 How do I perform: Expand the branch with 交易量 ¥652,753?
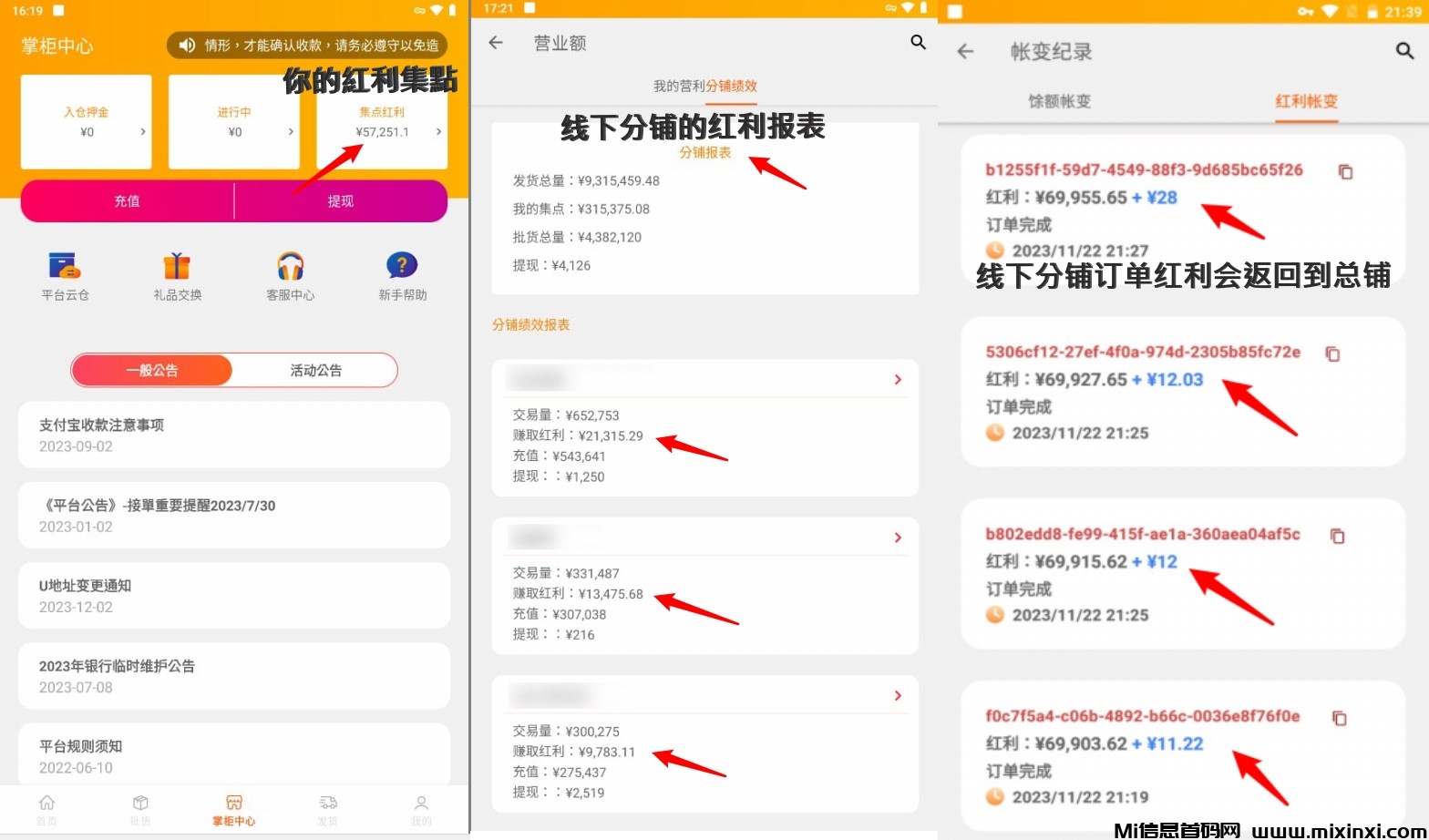pyautogui.click(x=897, y=379)
